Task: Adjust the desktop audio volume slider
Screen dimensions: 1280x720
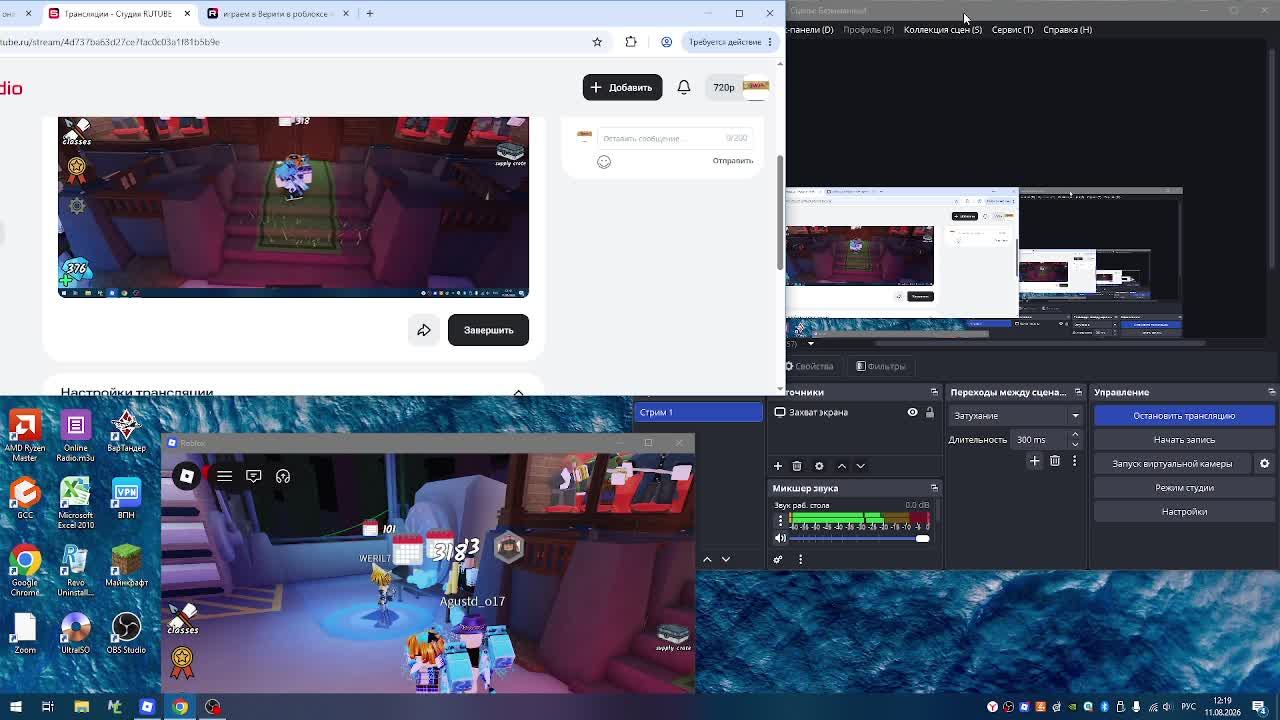Action: pos(860,539)
